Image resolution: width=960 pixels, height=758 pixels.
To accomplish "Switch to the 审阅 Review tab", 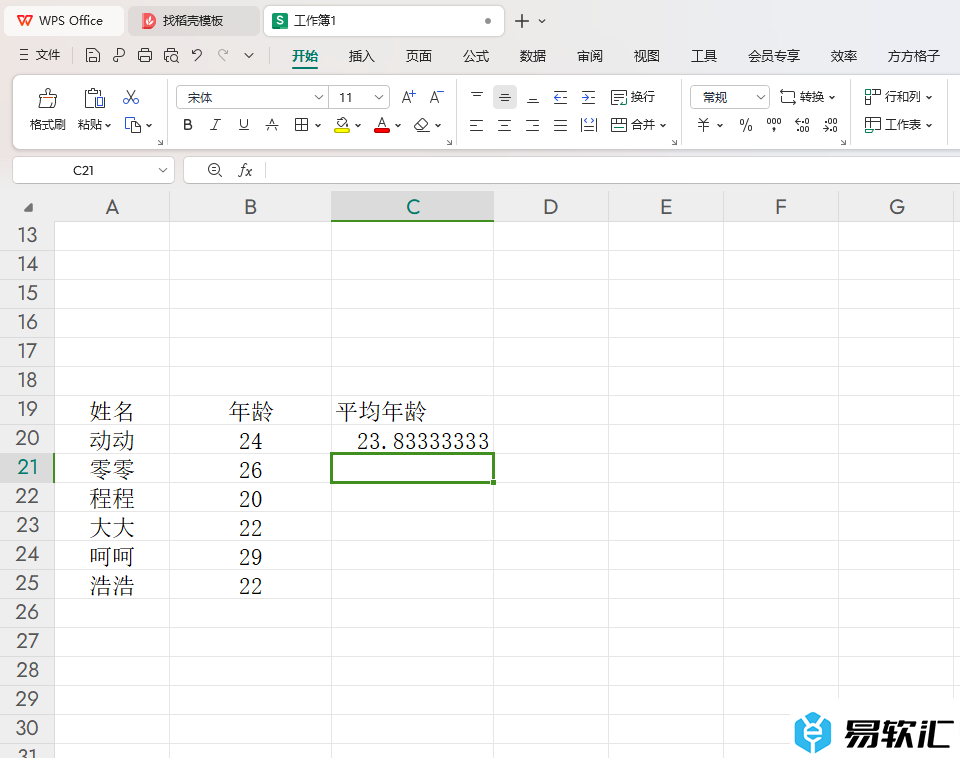I will (590, 56).
